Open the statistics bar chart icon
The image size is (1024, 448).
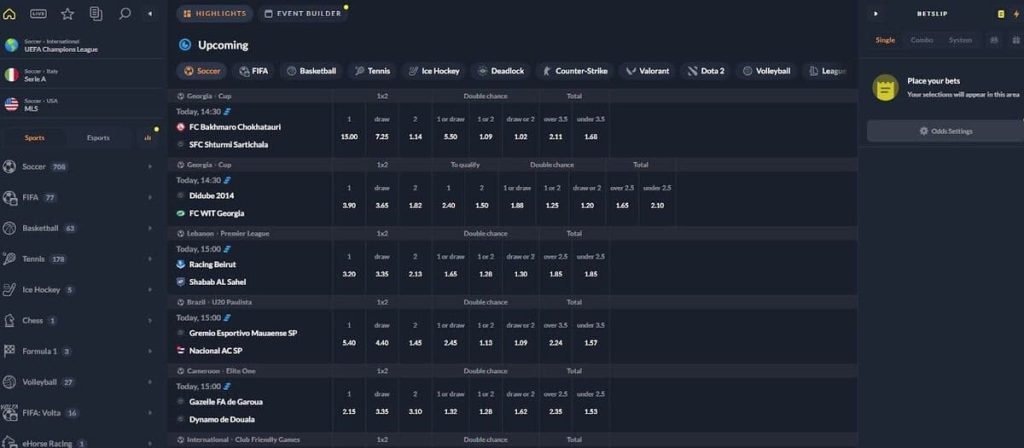coord(148,138)
